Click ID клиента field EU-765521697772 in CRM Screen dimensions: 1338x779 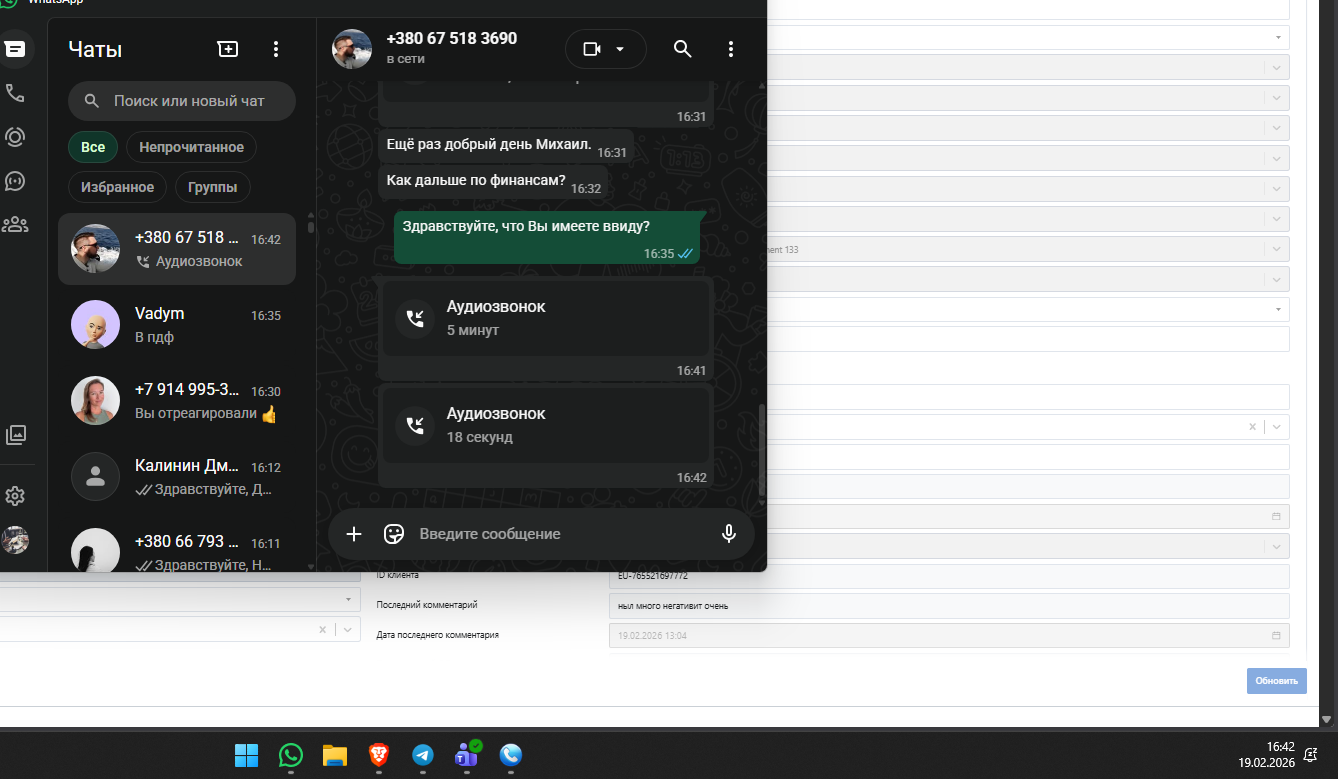949,576
